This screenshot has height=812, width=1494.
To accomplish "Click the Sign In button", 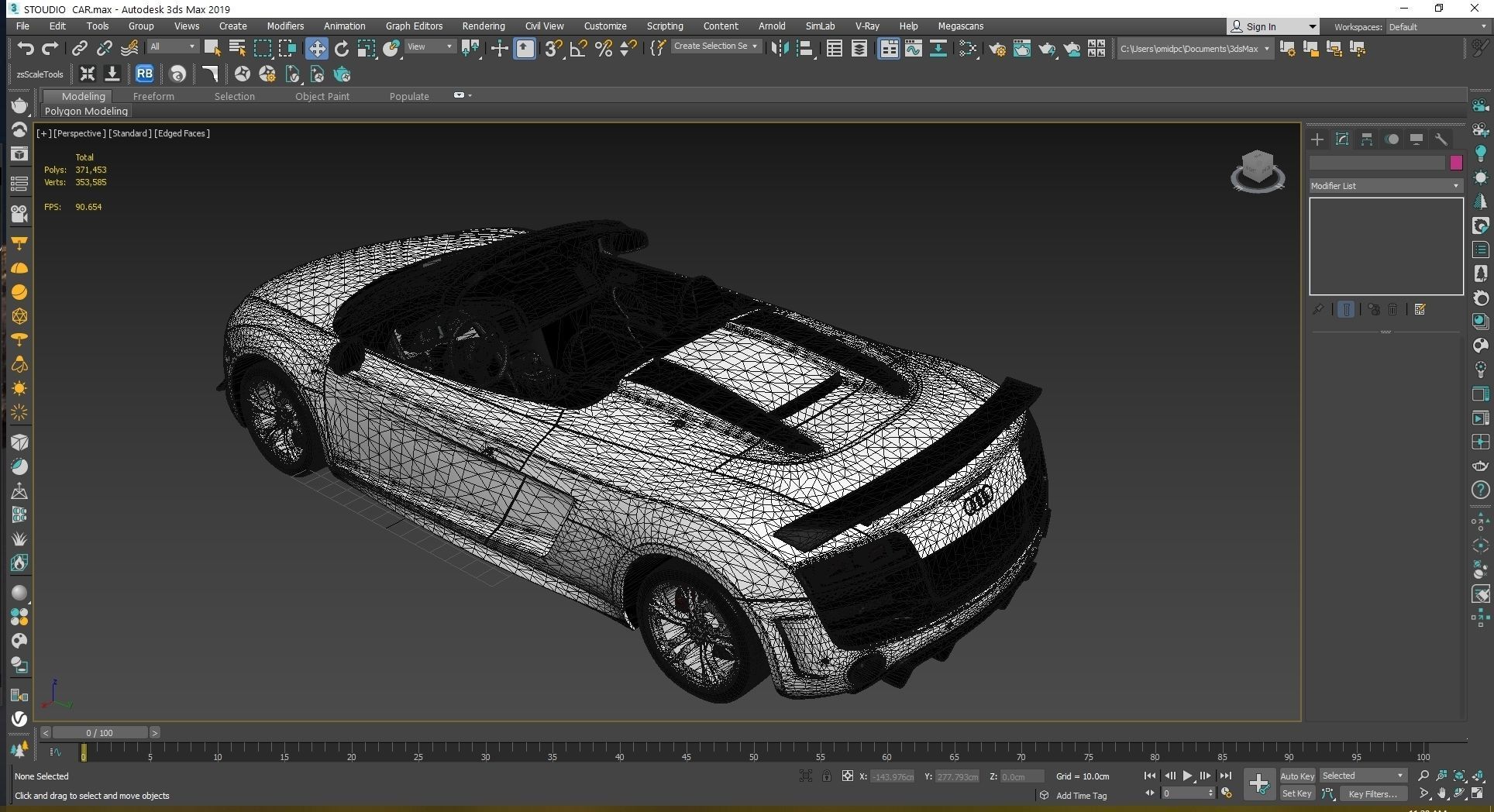I will point(1261,26).
